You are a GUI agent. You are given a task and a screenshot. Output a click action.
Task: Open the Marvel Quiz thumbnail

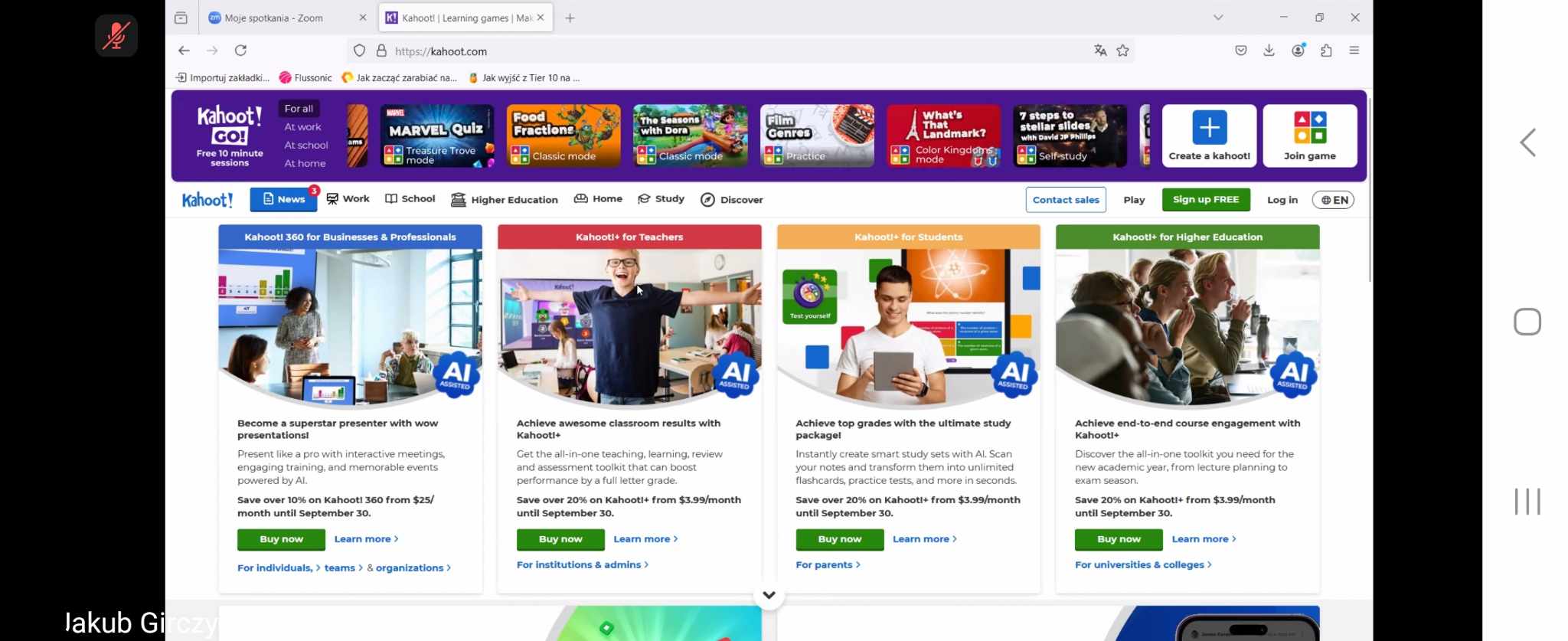437,136
